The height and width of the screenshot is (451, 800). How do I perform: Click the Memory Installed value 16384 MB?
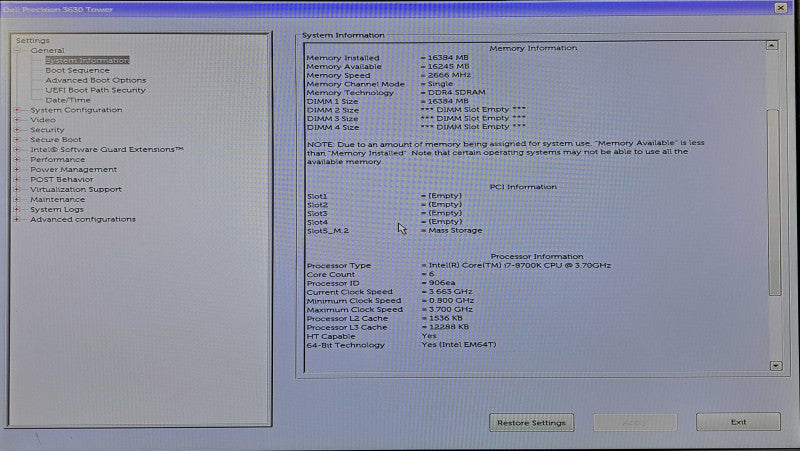(x=447, y=58)
